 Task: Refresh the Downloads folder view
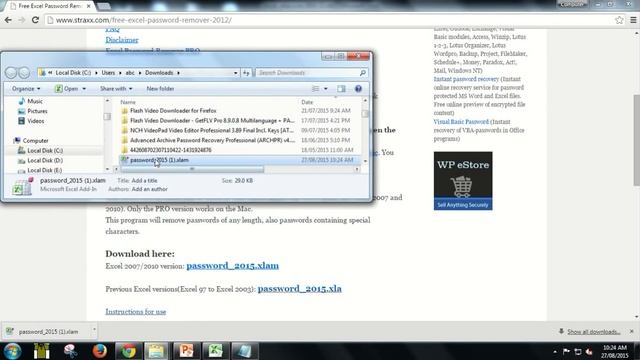tap(246, 73)
